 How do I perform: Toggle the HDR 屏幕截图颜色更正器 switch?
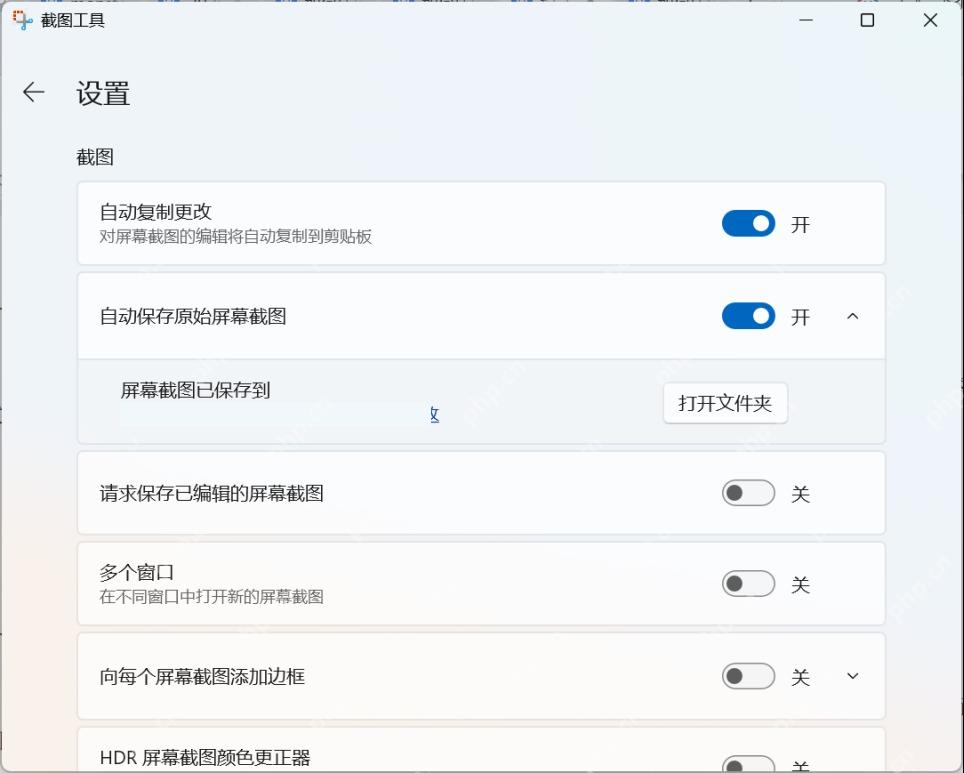(x=748, y=764)
